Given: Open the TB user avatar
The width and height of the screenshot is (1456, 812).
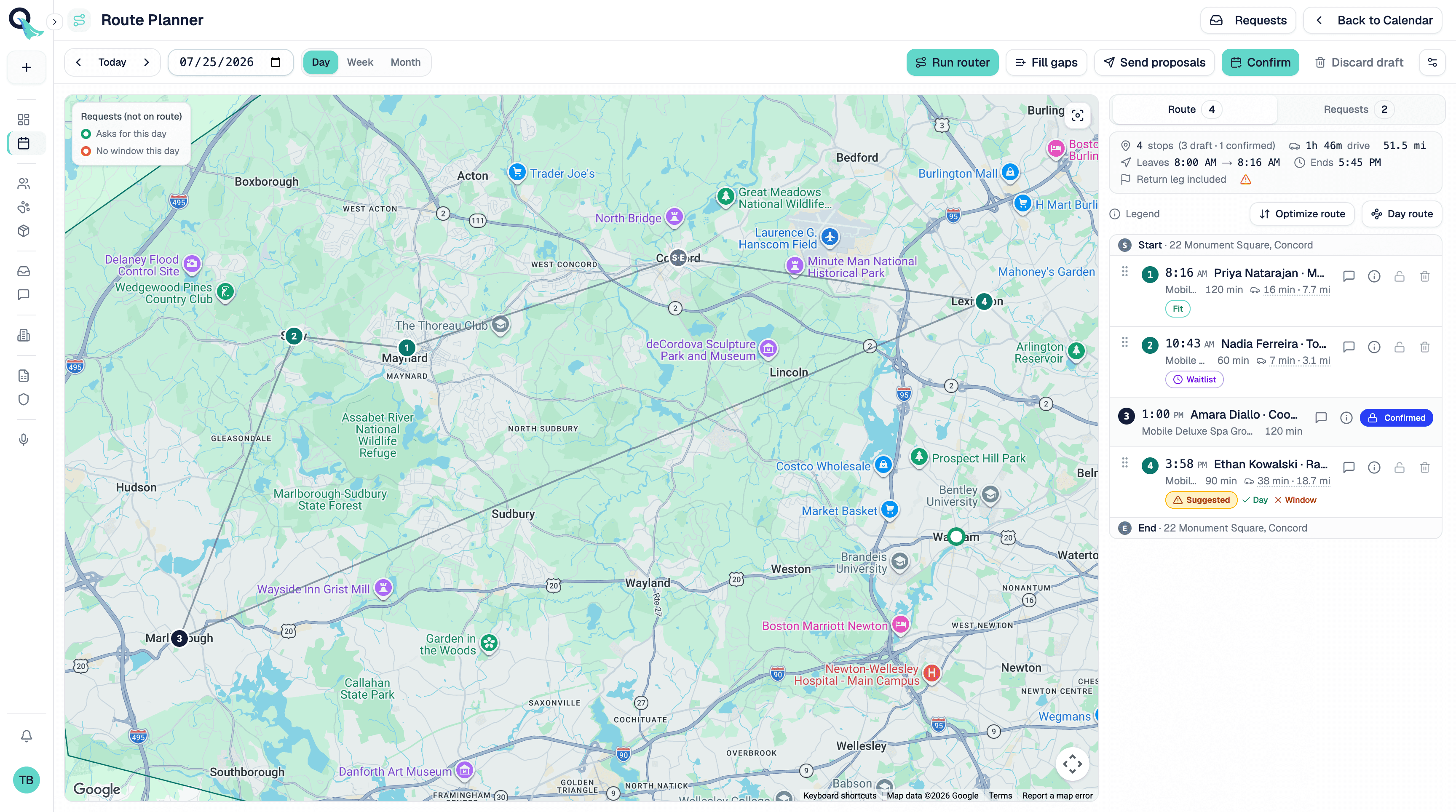Looking at the screenshot, I should pyautogui.click(x=26, y=780).
